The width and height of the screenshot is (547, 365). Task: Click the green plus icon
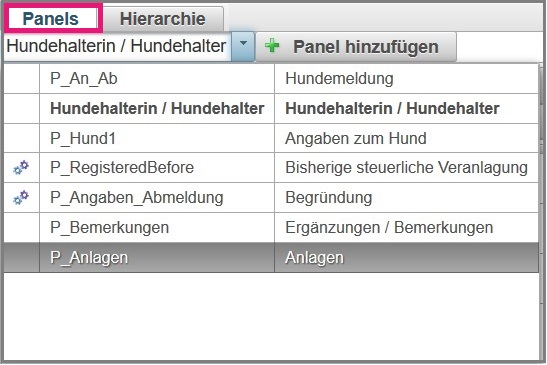(272, 46)
